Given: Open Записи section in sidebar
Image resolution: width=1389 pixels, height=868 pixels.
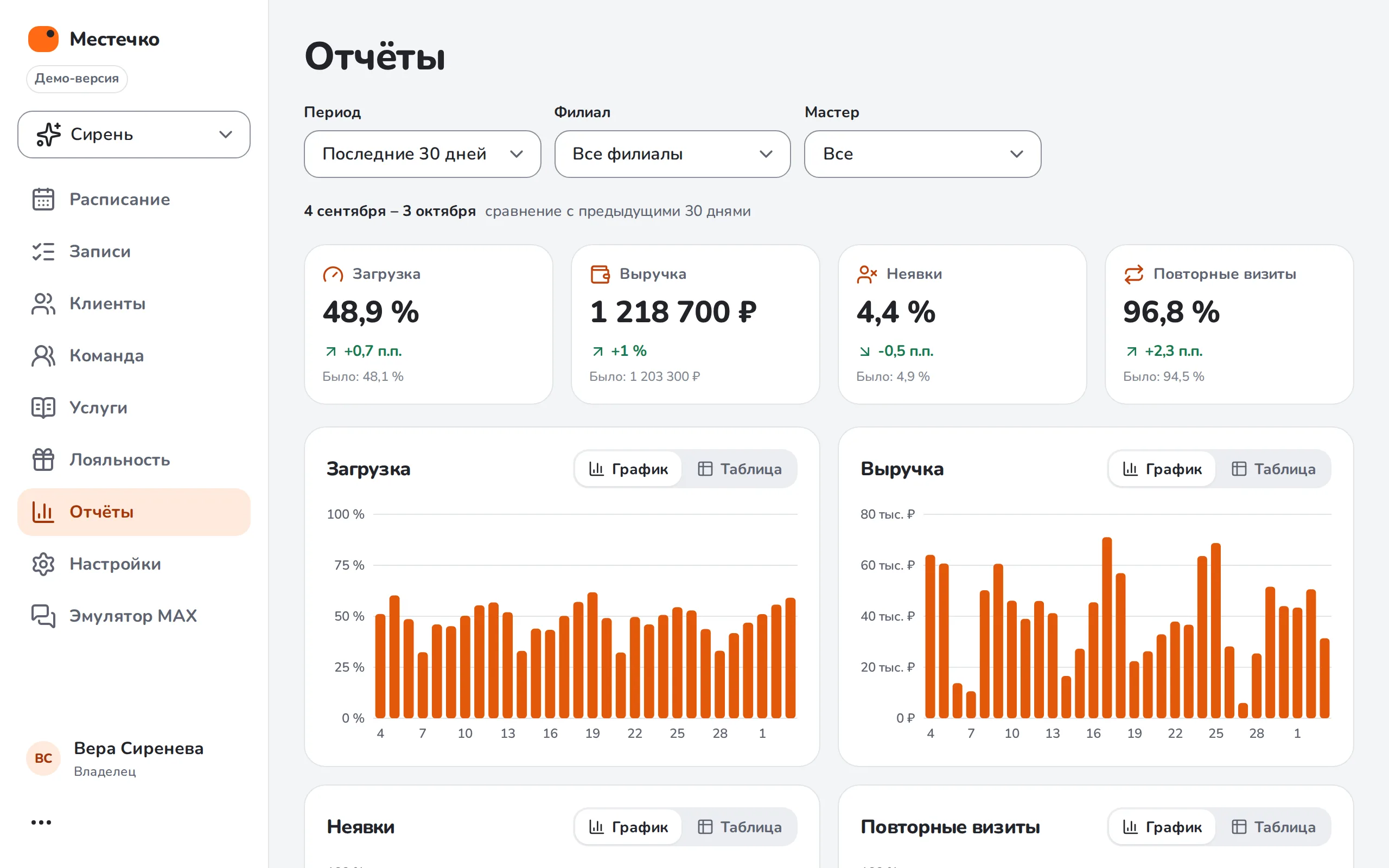Looking at the screenshot, I should (133, 251).
